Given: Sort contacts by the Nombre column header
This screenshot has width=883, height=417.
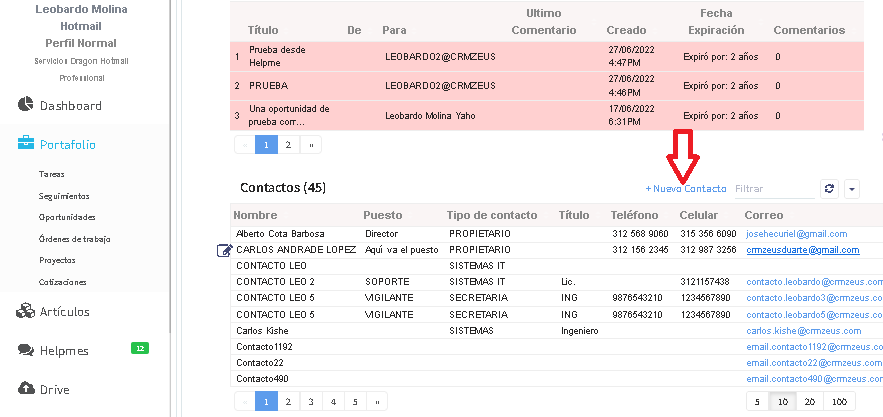Looking at the screenshot, I should 254,215.
